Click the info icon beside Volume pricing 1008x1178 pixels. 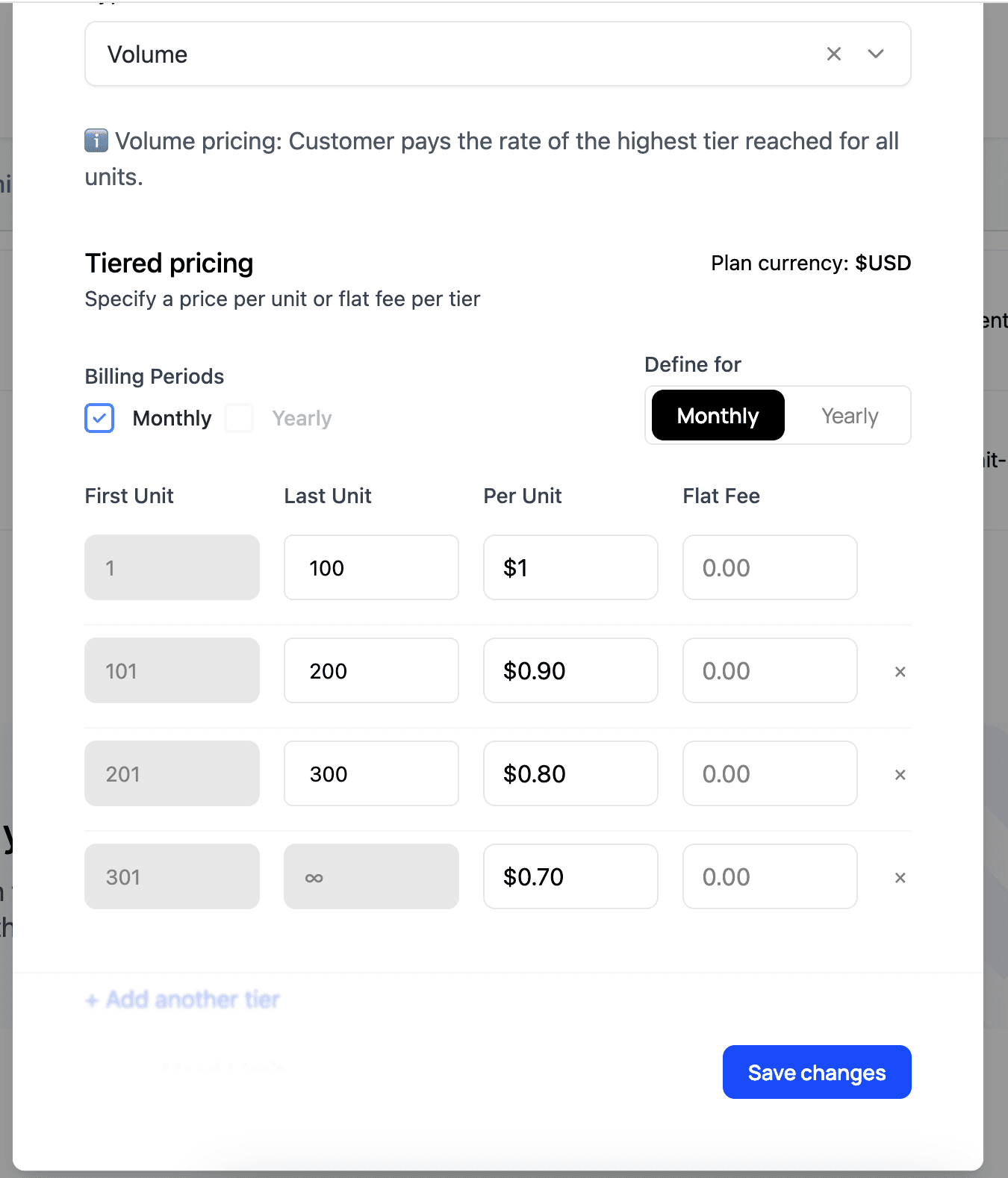pos(96,140)
